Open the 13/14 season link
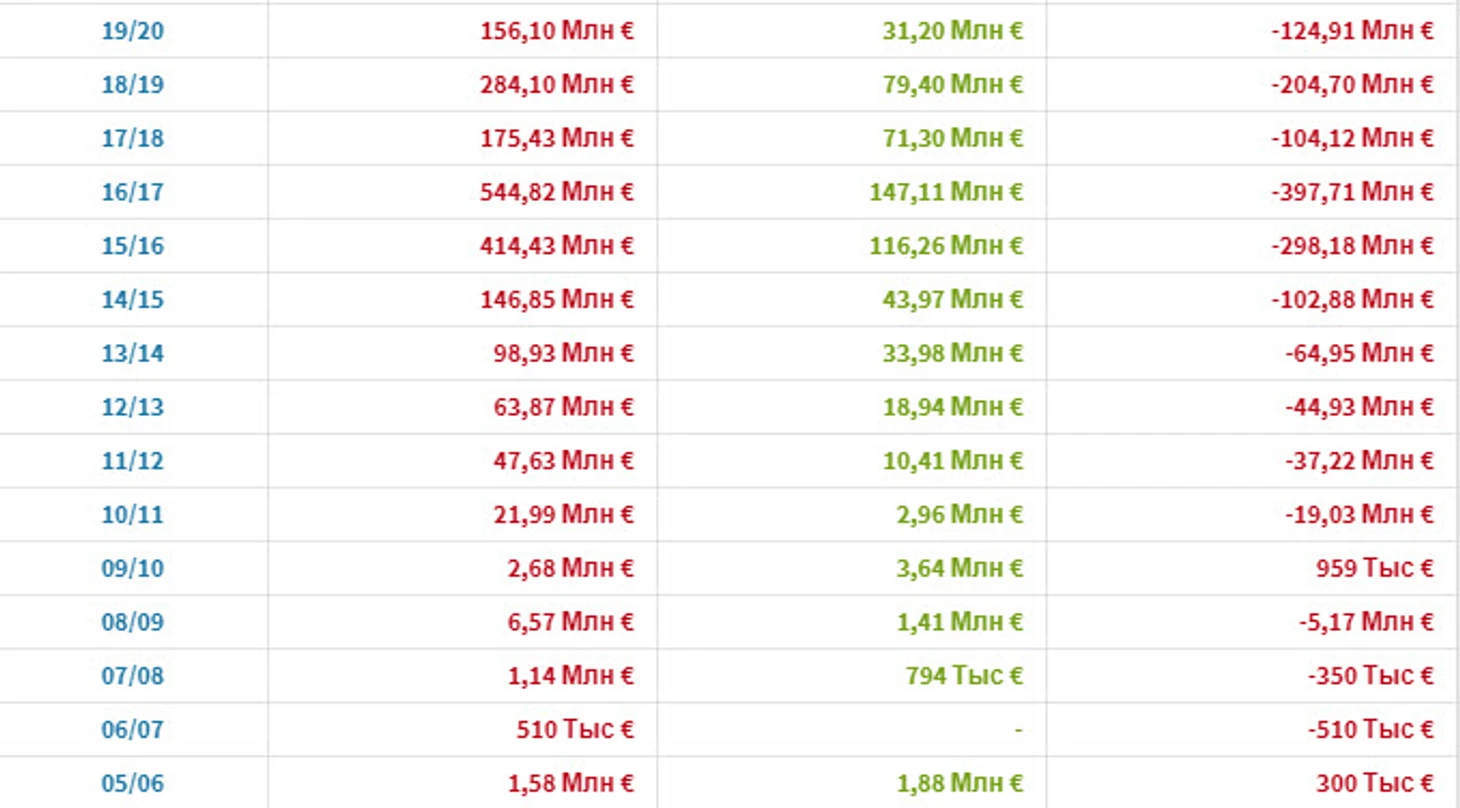Screen dimensions: 1460x808 (132, 354)
